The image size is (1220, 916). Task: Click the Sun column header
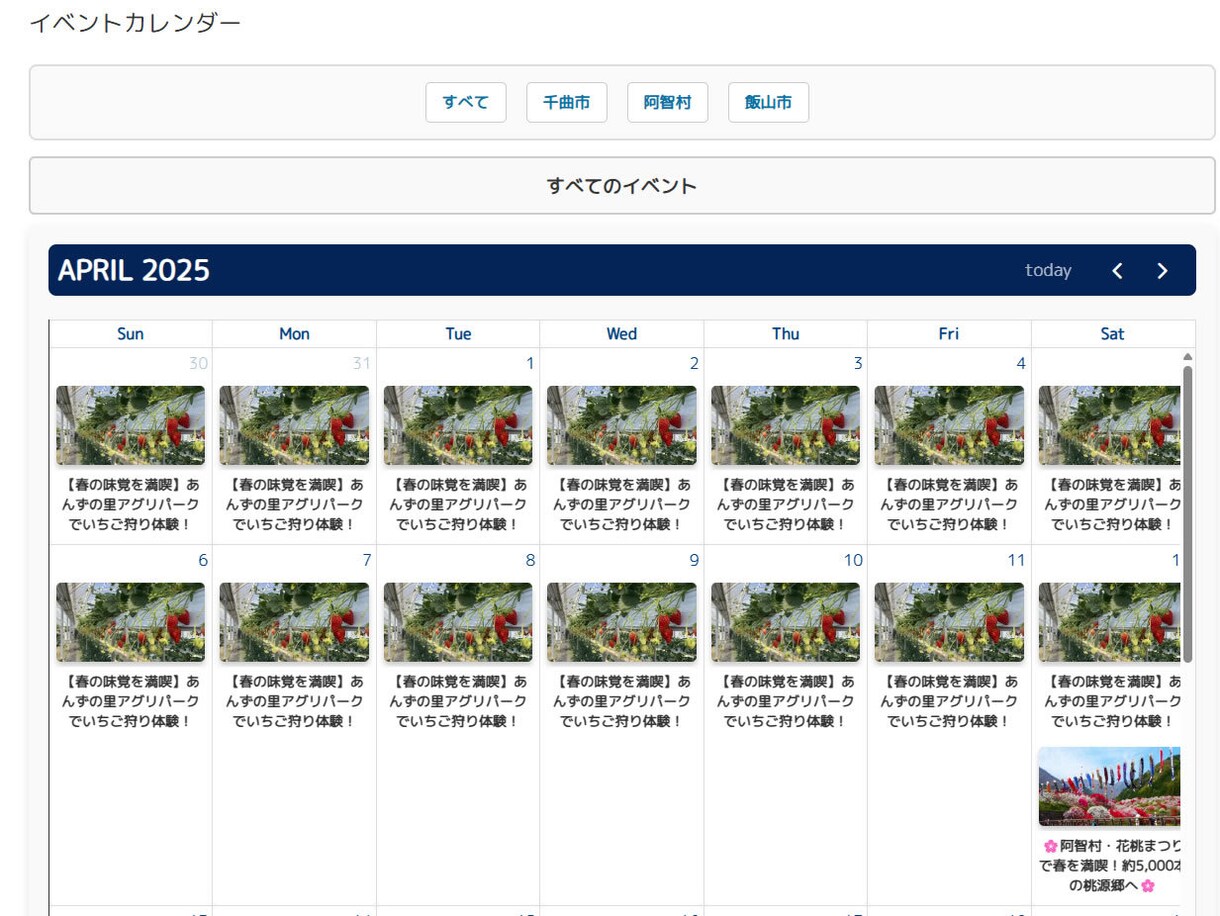[131, 334]
